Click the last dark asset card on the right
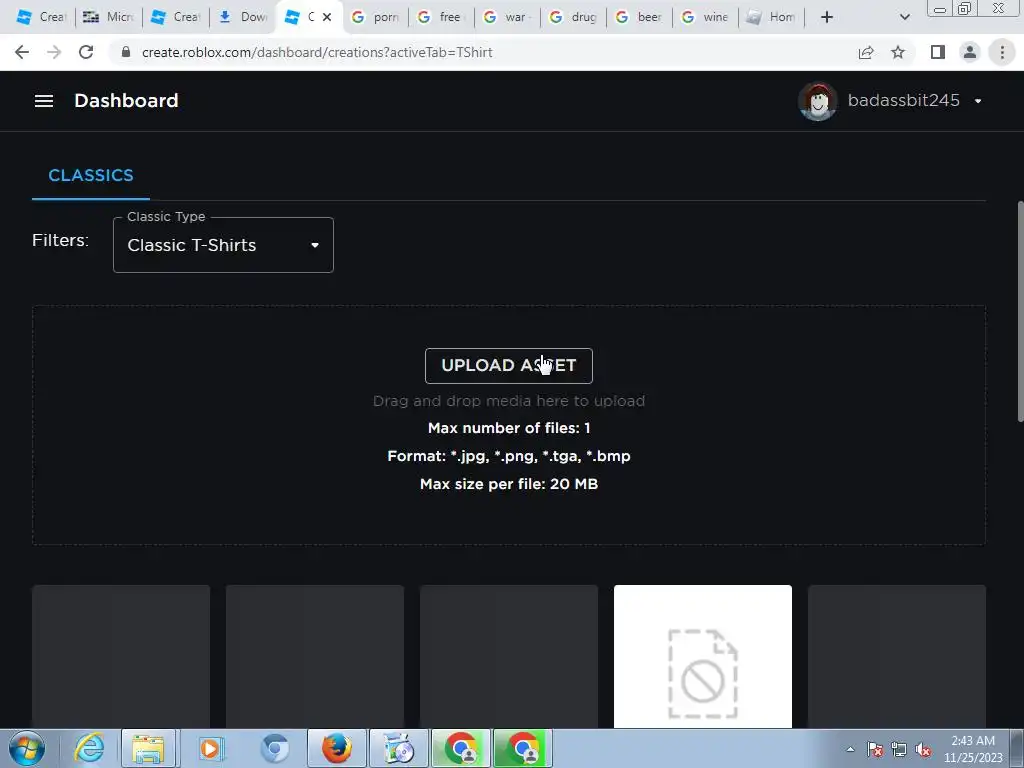The width and height of the screenshot is (1024, 768). click(x=897, y=656)
